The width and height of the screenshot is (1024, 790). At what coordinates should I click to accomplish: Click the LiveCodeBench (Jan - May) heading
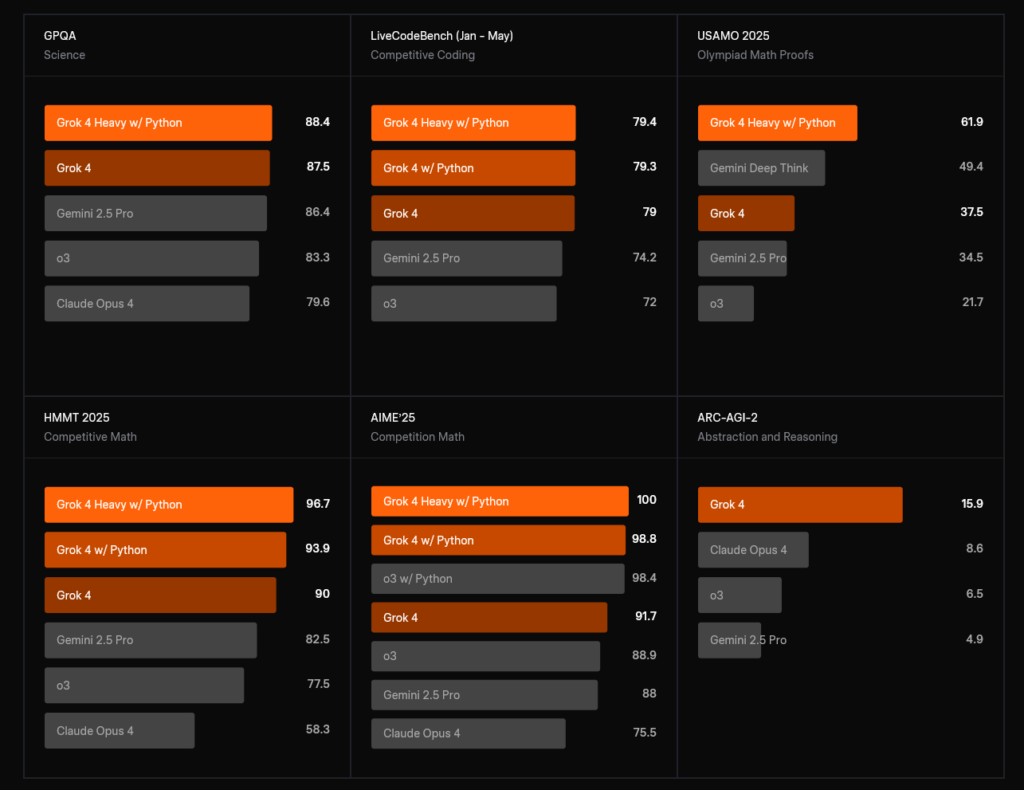tap(441, 36)
